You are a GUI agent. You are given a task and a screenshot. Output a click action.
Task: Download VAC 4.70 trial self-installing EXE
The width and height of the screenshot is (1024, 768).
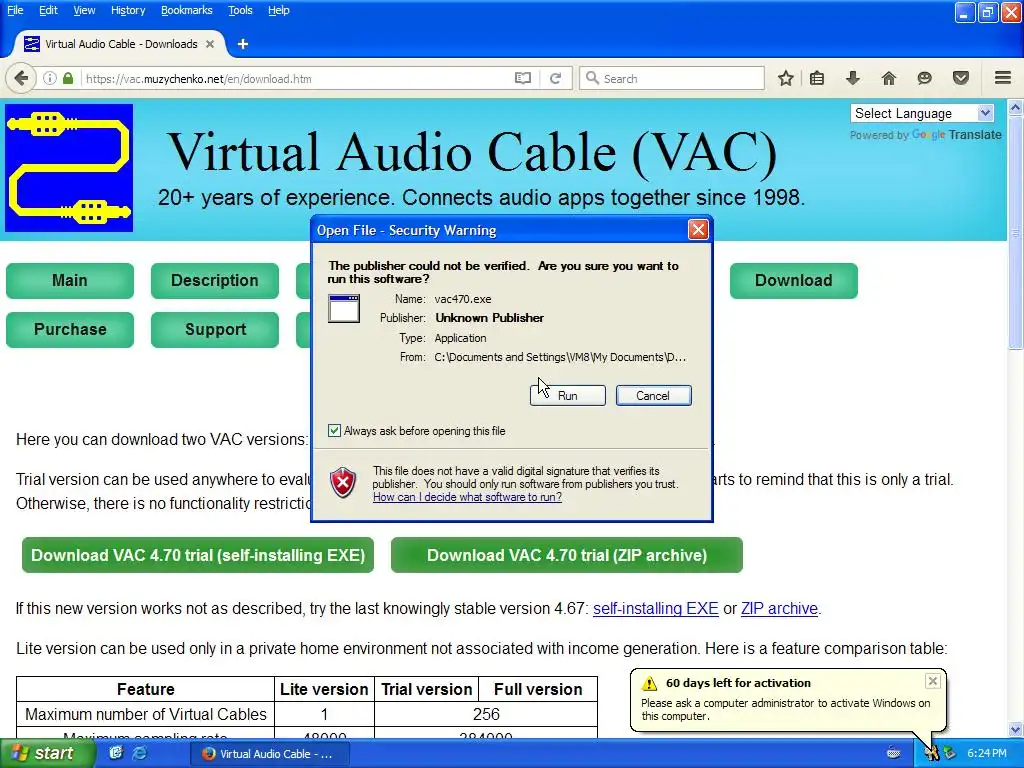198,555
